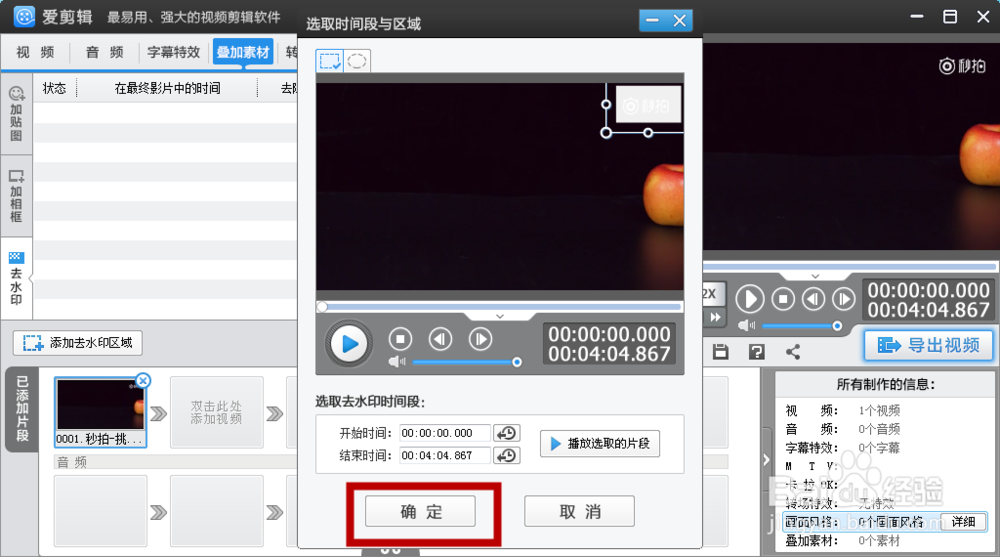Adjust the dialog volume slider
Screen dimensions: 1000x557
point(465,362)
